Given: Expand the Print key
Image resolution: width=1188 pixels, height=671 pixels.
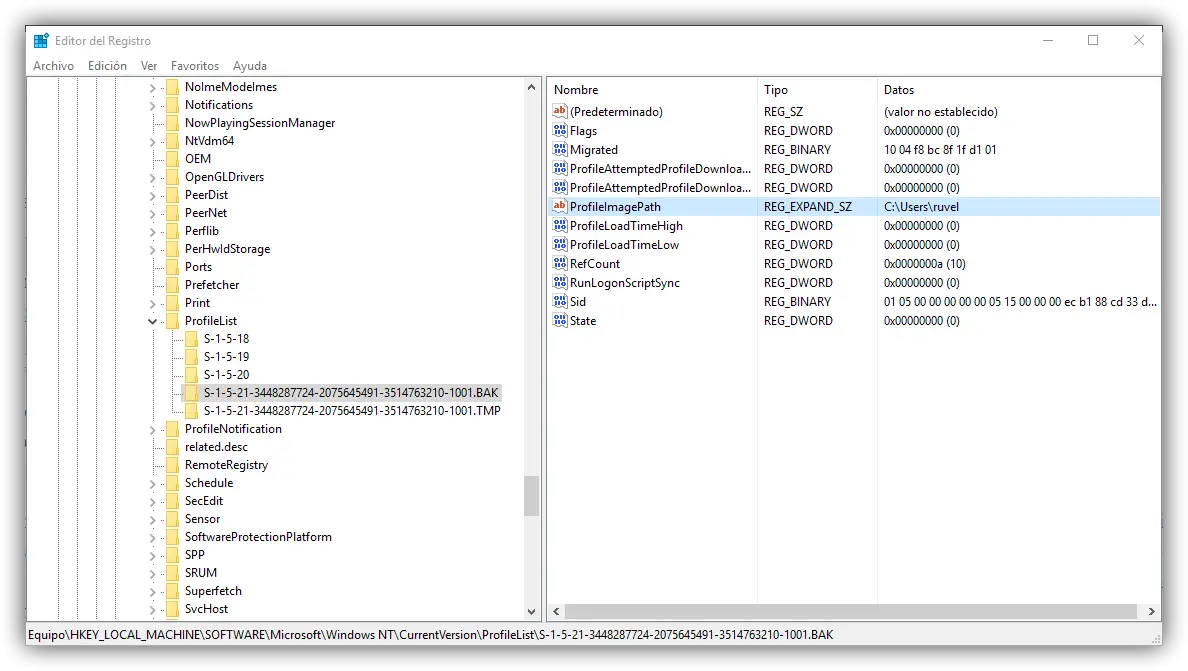Looking at the screenshot, I should 152,304.
